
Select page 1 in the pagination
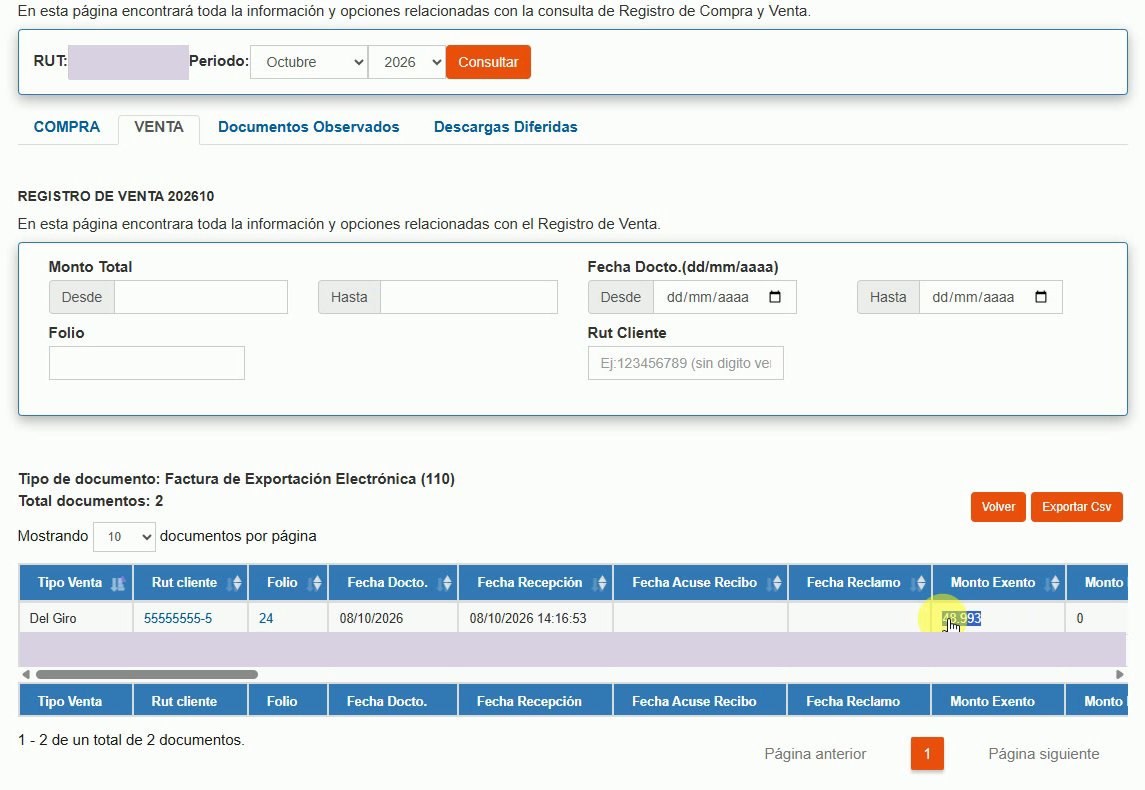[927, 753]
